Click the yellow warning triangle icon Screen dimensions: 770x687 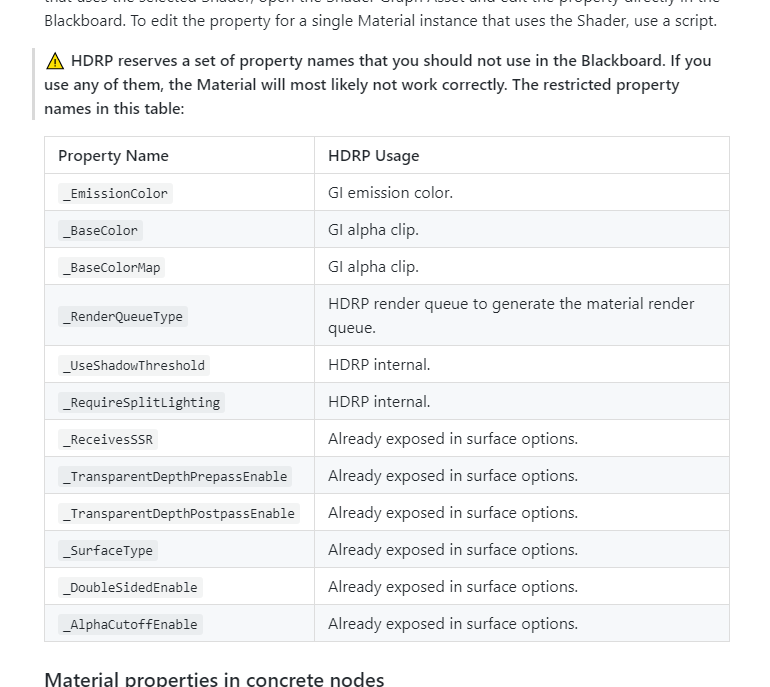(x=55, y=61)
